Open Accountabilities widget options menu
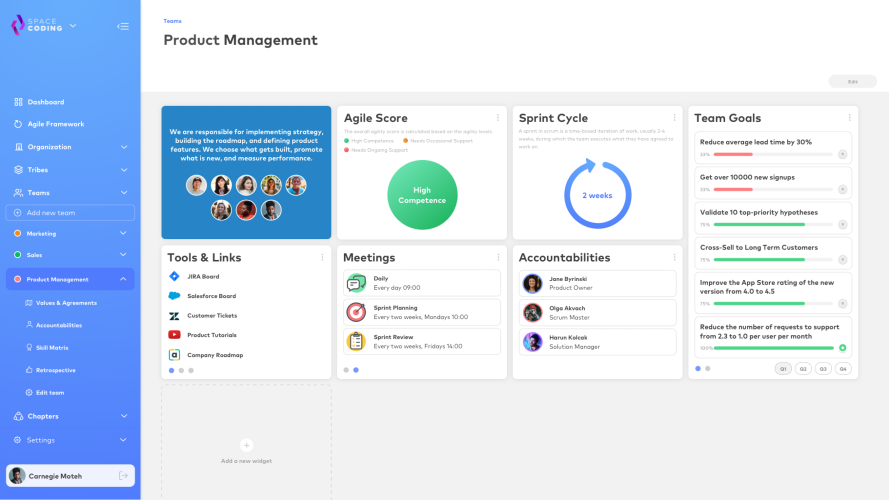 674,257
